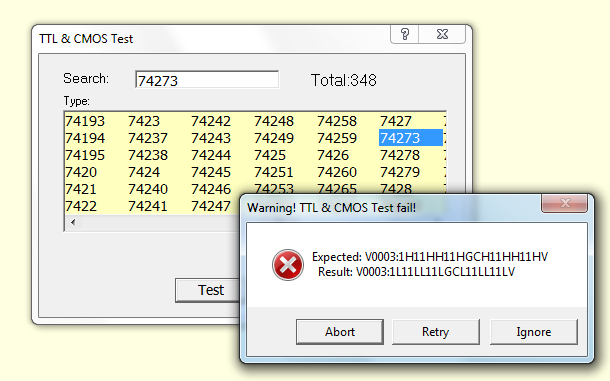
Task: Focus the Search field containing 74273
Action: 207,80
